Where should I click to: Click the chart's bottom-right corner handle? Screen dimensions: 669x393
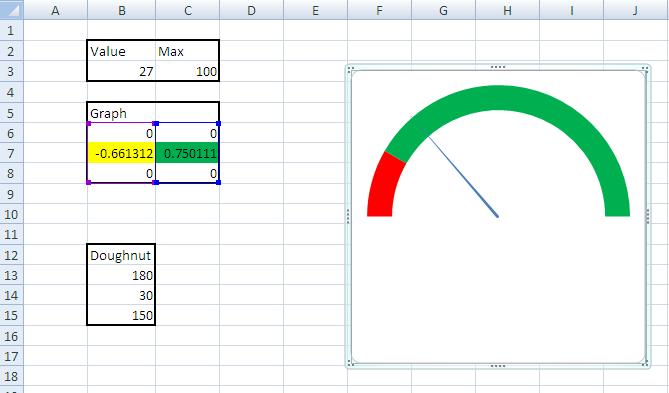(x=646, y=363)
